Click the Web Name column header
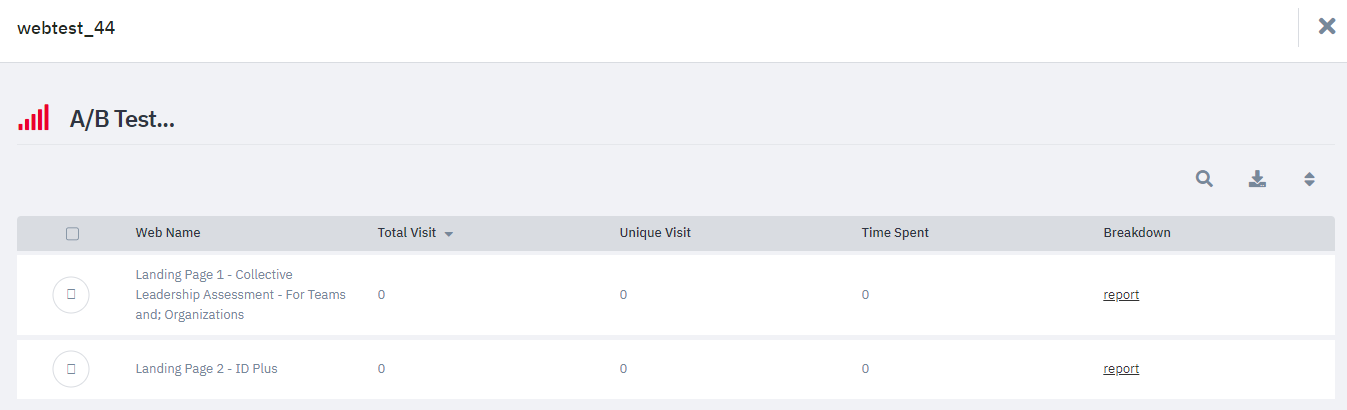This screenshot has width=1347, height=410. tap(168, 233)
